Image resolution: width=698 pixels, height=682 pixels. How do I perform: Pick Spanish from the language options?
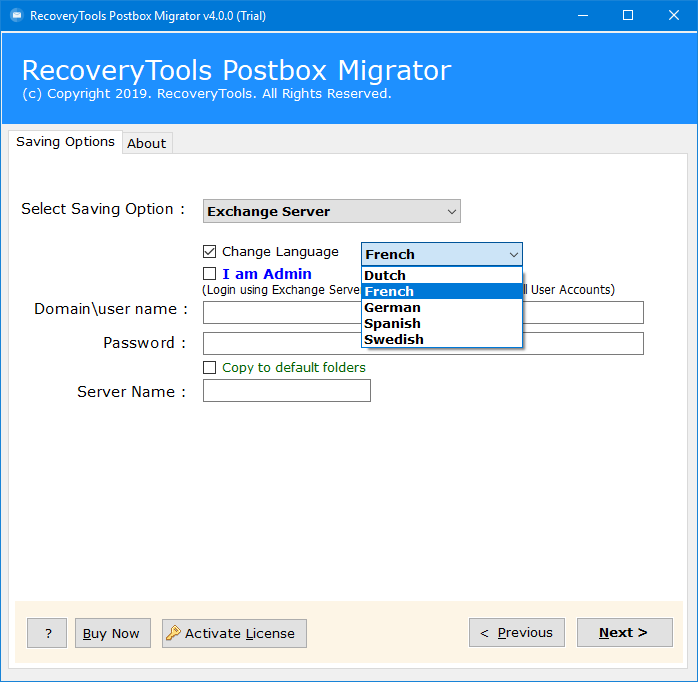(441, 323)
